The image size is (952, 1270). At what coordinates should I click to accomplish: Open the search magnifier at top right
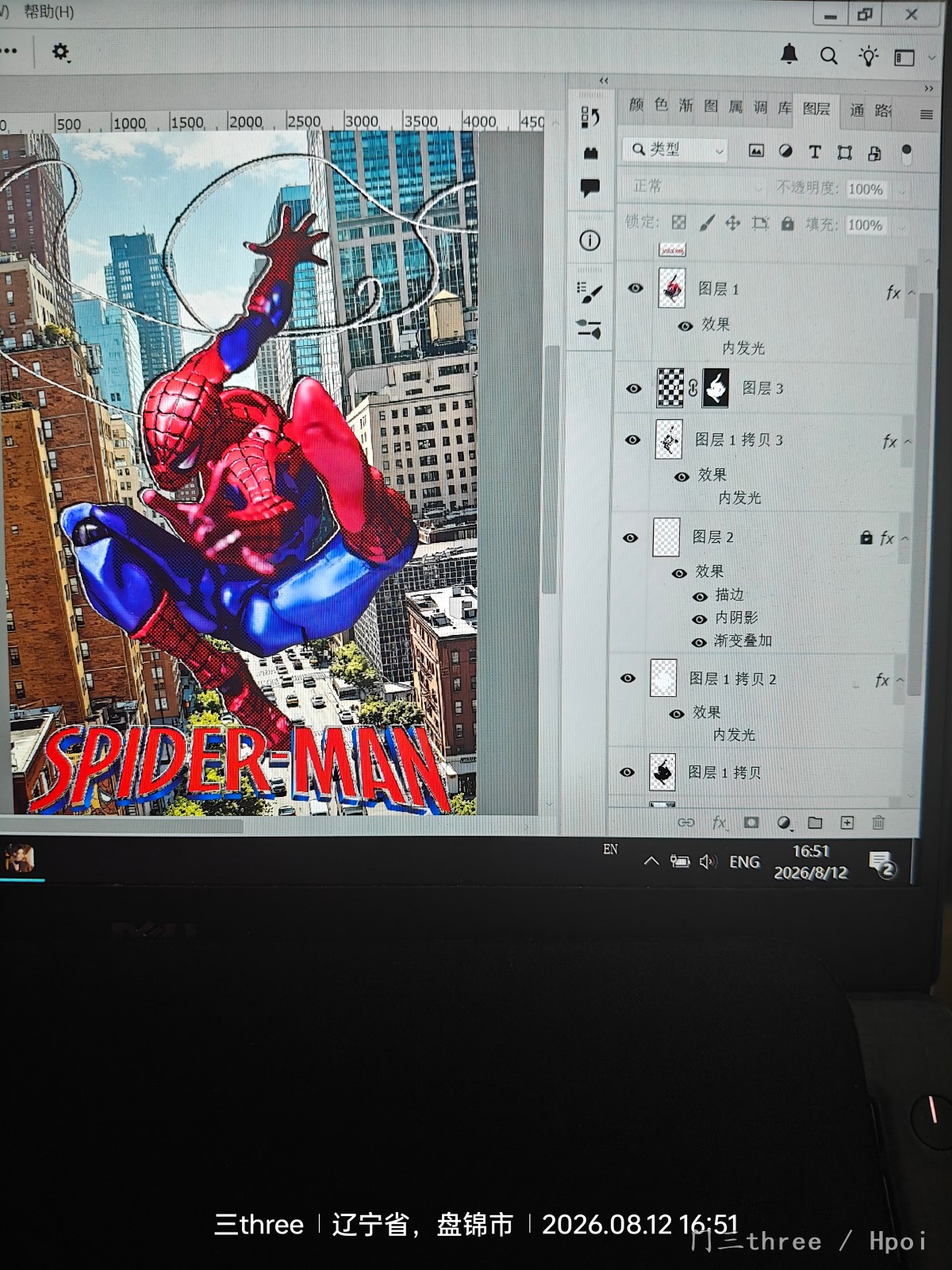pyautogui.click(x=829, y=56)
